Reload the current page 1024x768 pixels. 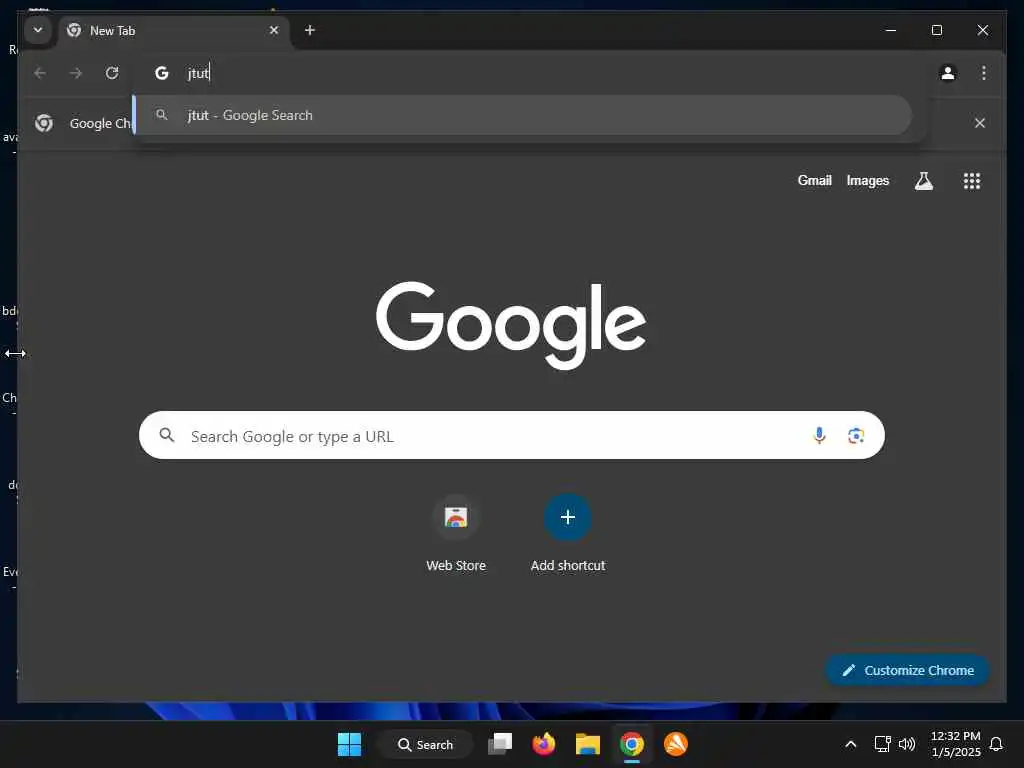pyautogui.click(x=112, y=73)
